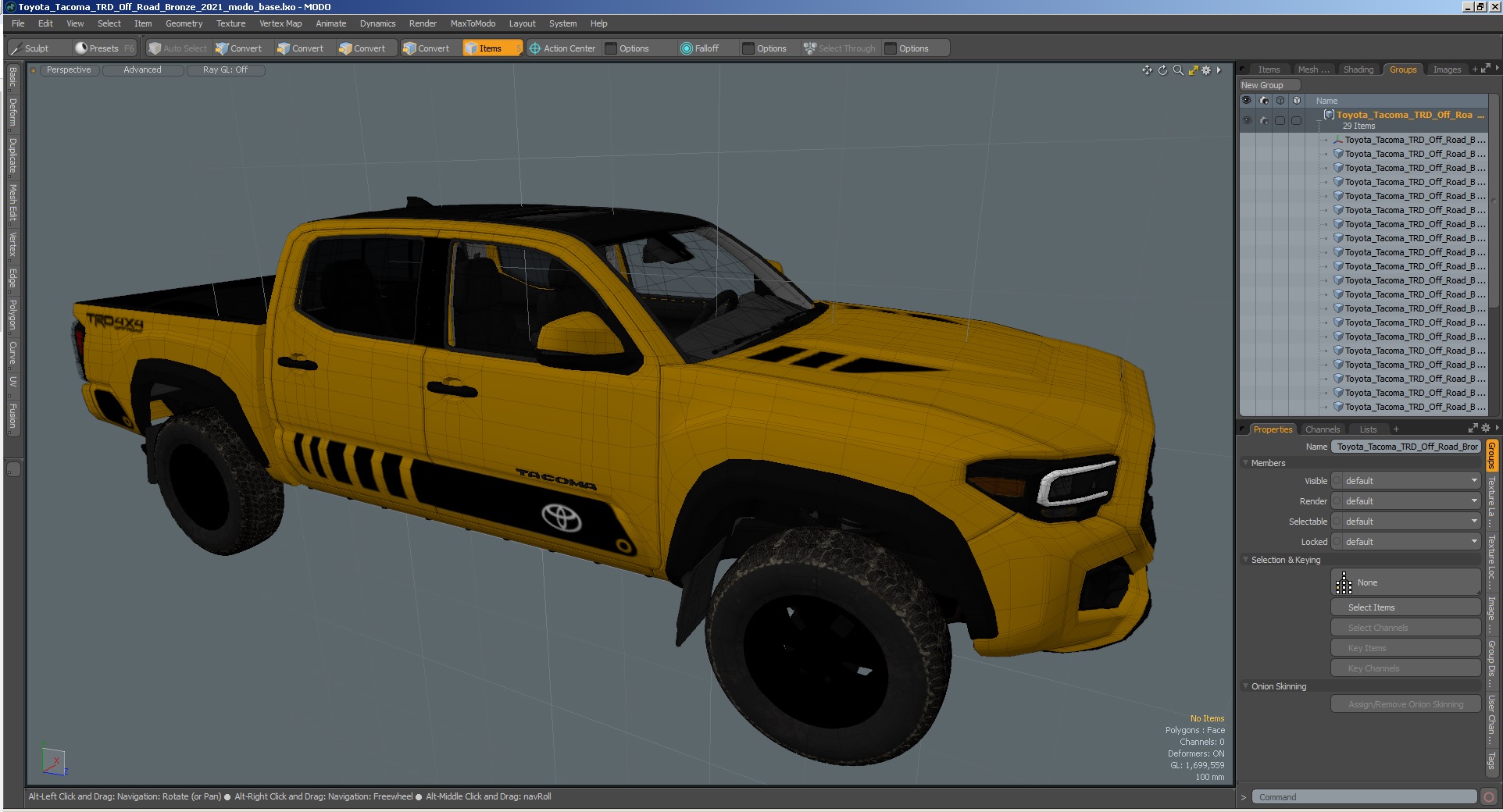1503x812 pixels.
Task: Toggle selectable checkbox for Toyota_Tacoma group
Action: coord(1280,120)
